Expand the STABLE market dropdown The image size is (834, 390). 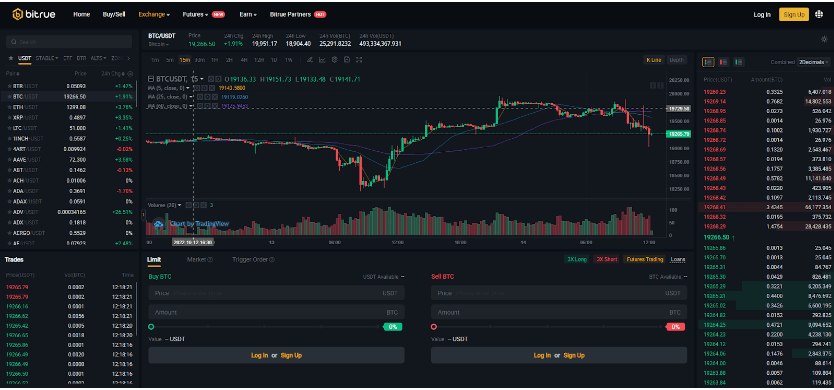pyautogui.click(x=47, y=58)
